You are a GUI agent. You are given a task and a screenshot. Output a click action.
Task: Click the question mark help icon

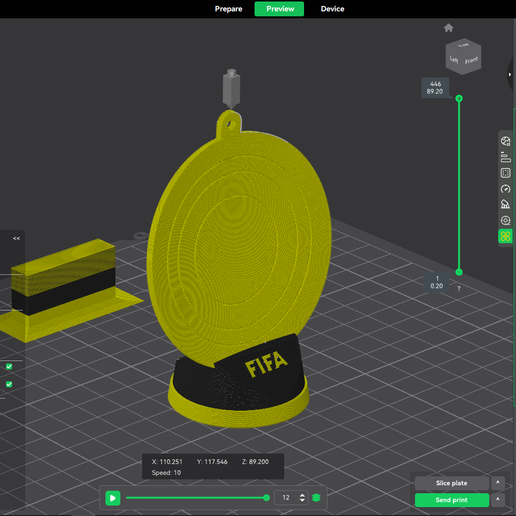[x=459, y=289]
